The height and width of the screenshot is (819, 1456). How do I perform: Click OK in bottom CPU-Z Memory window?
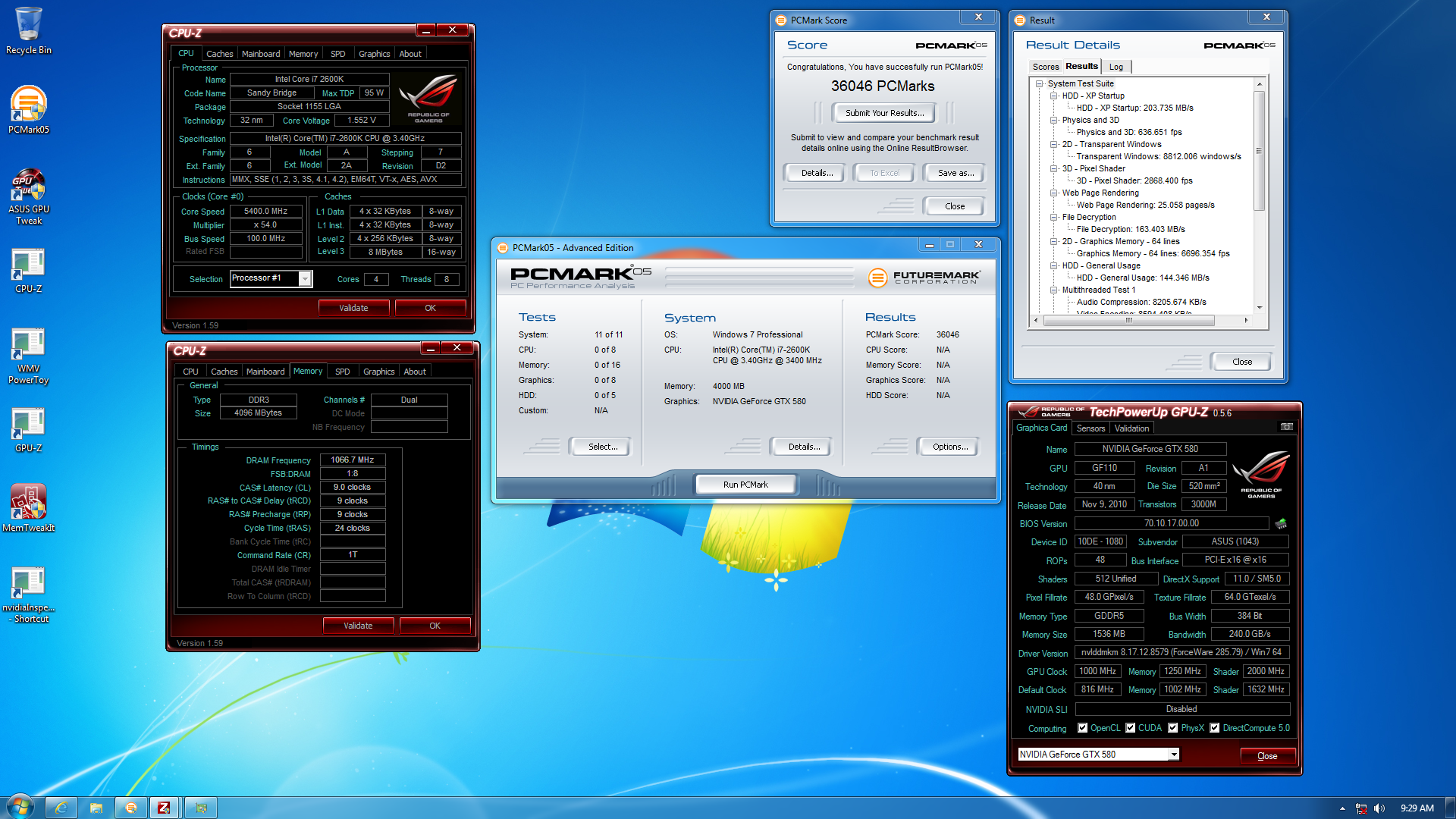pyautogui.click(x=435, y=626)
